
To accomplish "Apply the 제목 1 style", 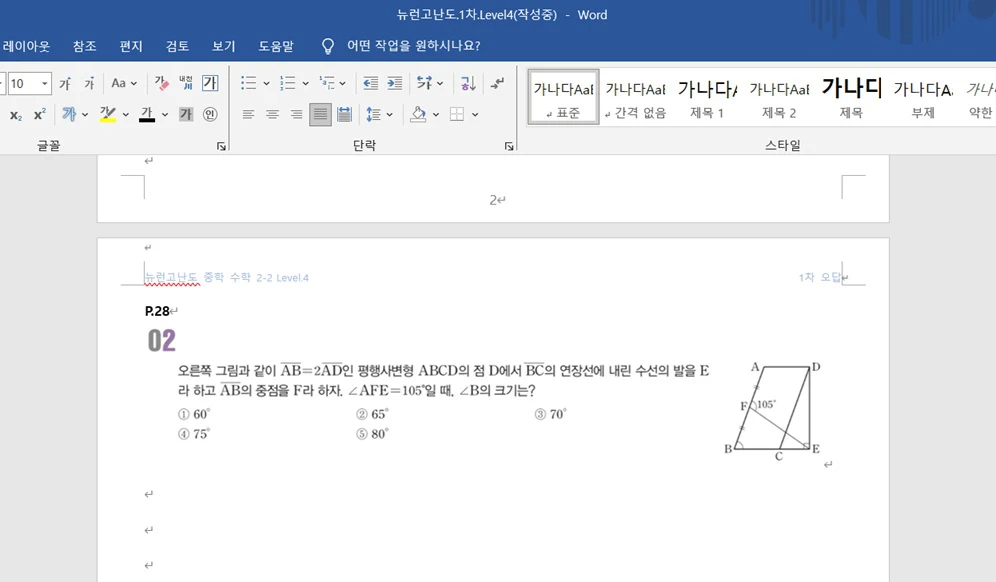I will pyautogui.click(x=706, y=95).
